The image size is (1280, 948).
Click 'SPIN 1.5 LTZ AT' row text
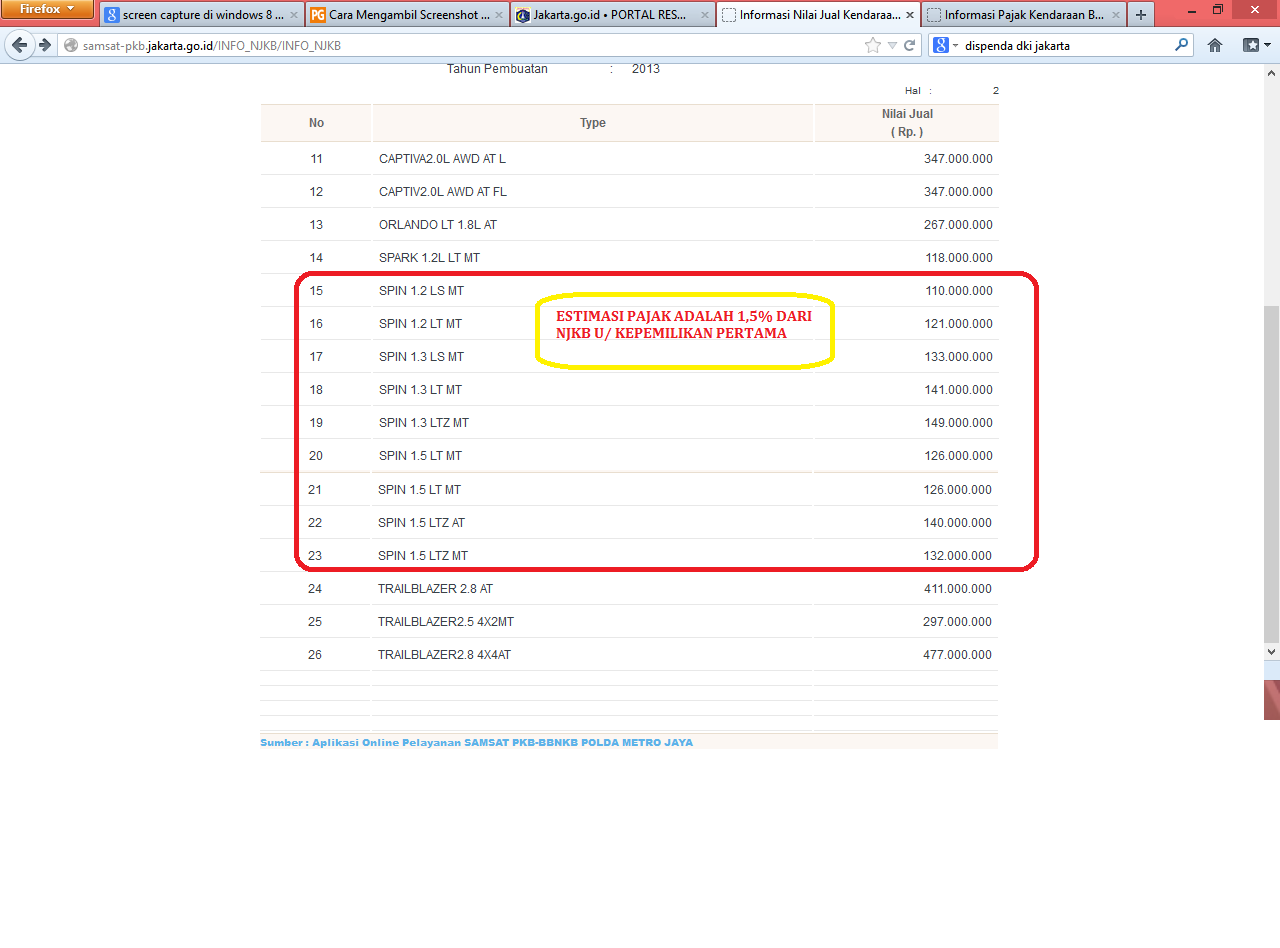pyautogui.click(x=421, y=523)
